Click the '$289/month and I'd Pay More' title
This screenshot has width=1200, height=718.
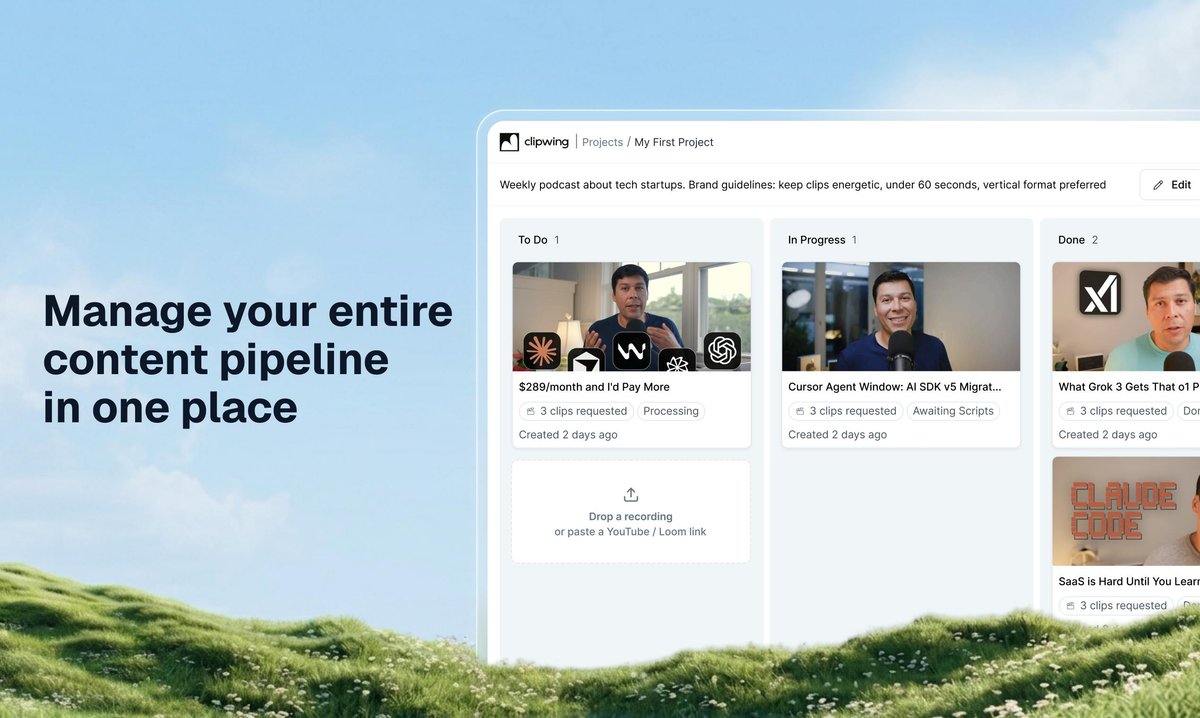tap(594, 387)
